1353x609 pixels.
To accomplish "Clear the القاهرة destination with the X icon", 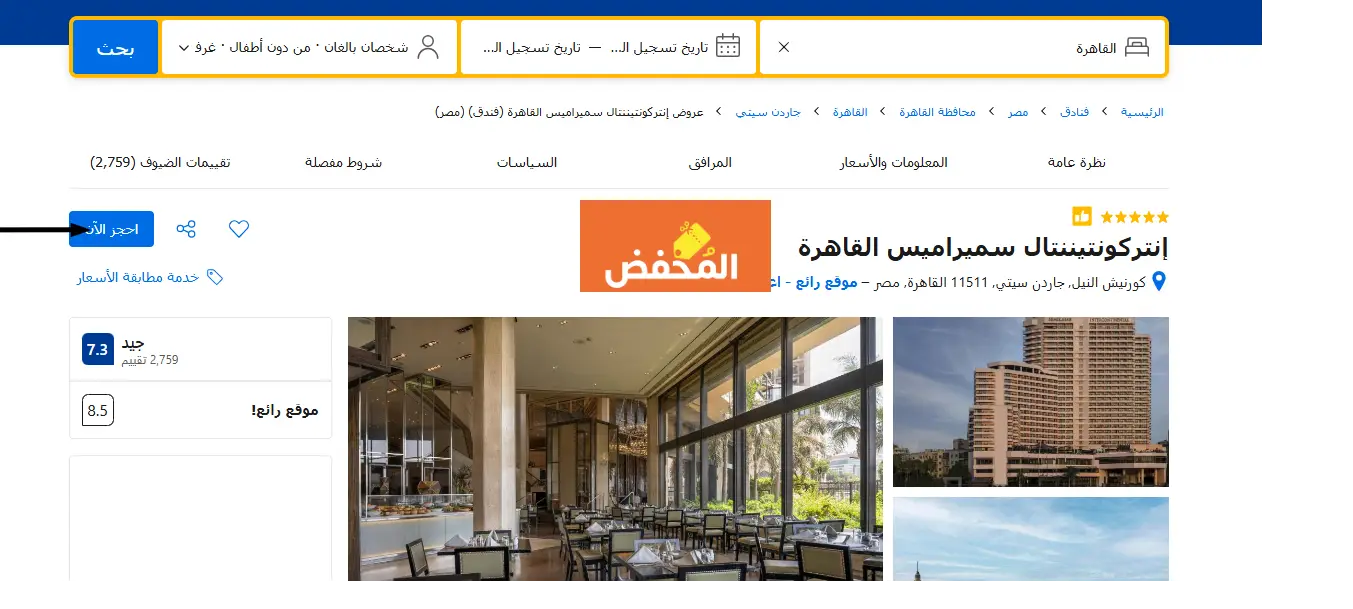I will tap(784, 47).
